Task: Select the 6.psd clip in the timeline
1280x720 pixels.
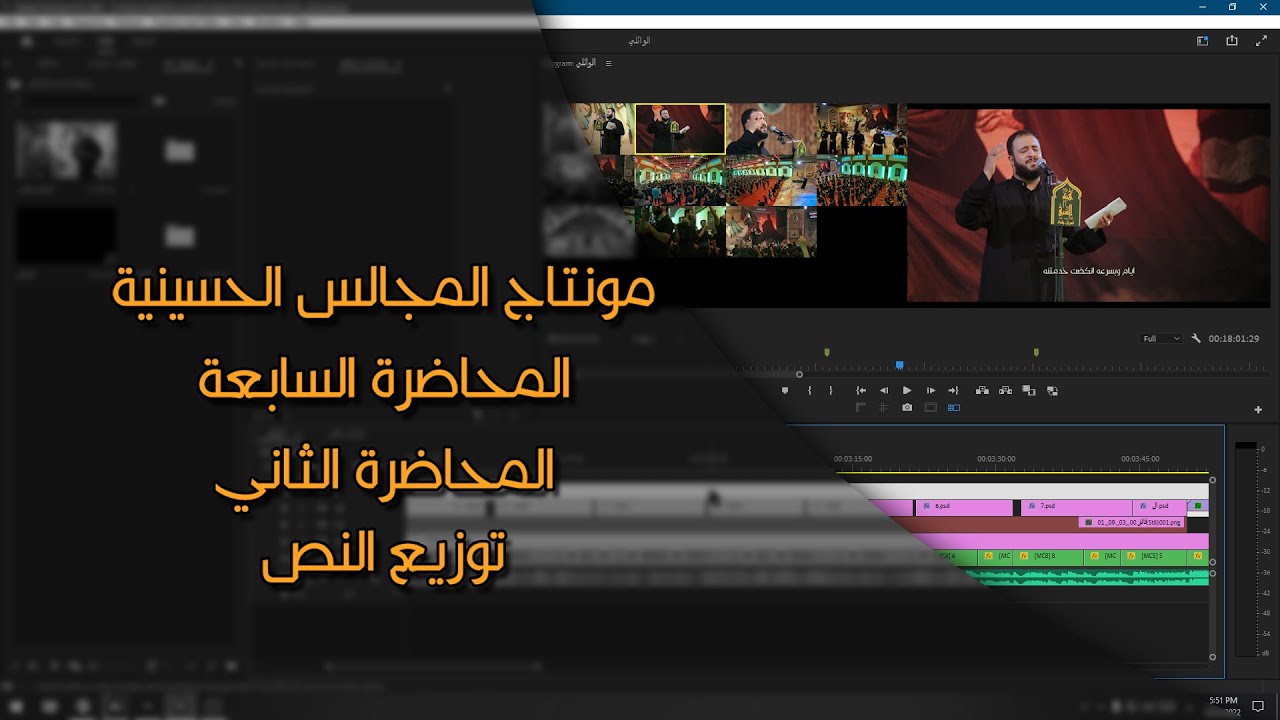Action: pyautogui.click(x=964, y=507)
